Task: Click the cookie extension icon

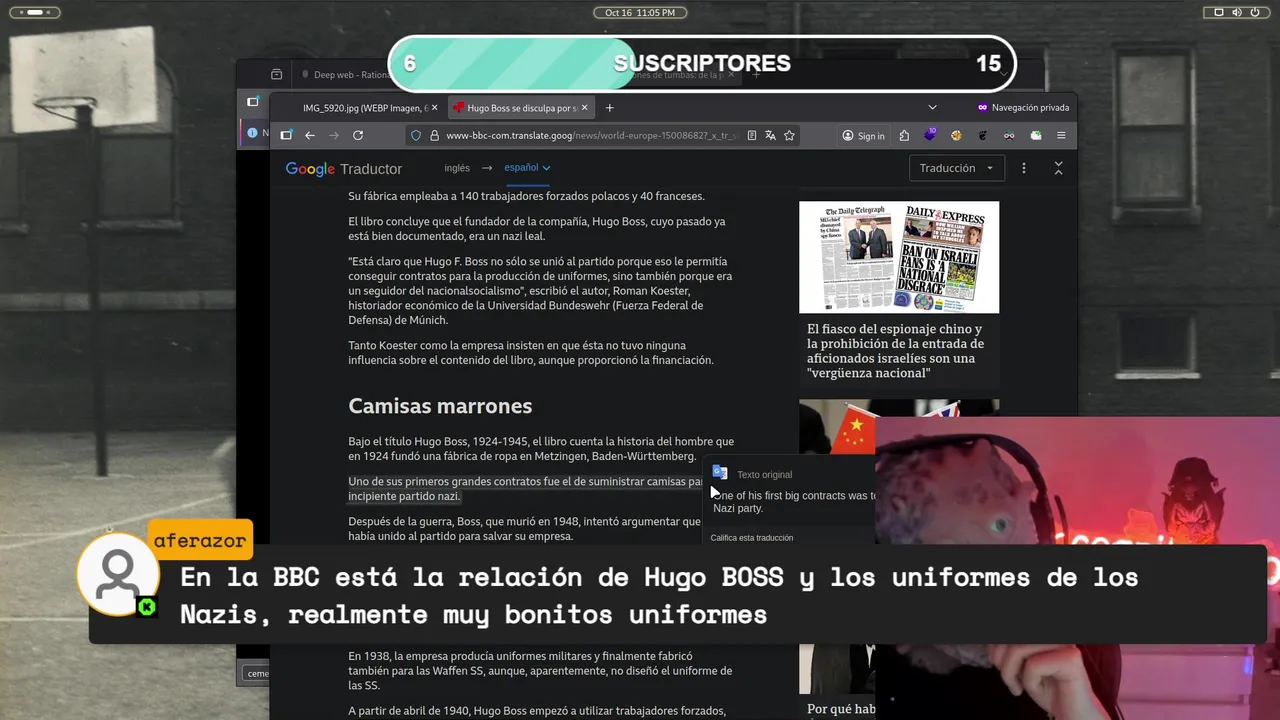Action: tap(956, 135)
